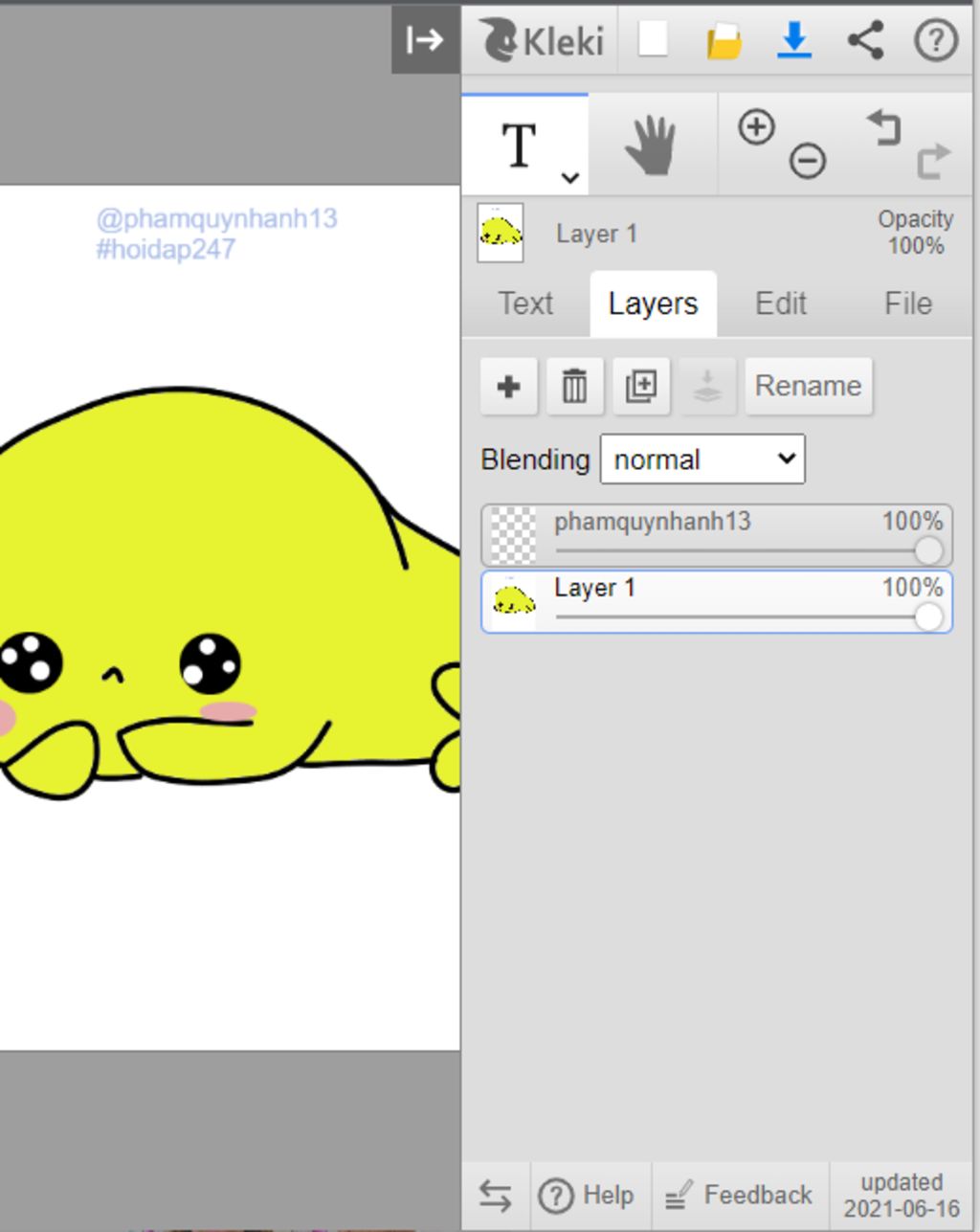980x1232 pixels.
Task: Select the phamquynhanh13 layer
Action: tap(717, 535)
